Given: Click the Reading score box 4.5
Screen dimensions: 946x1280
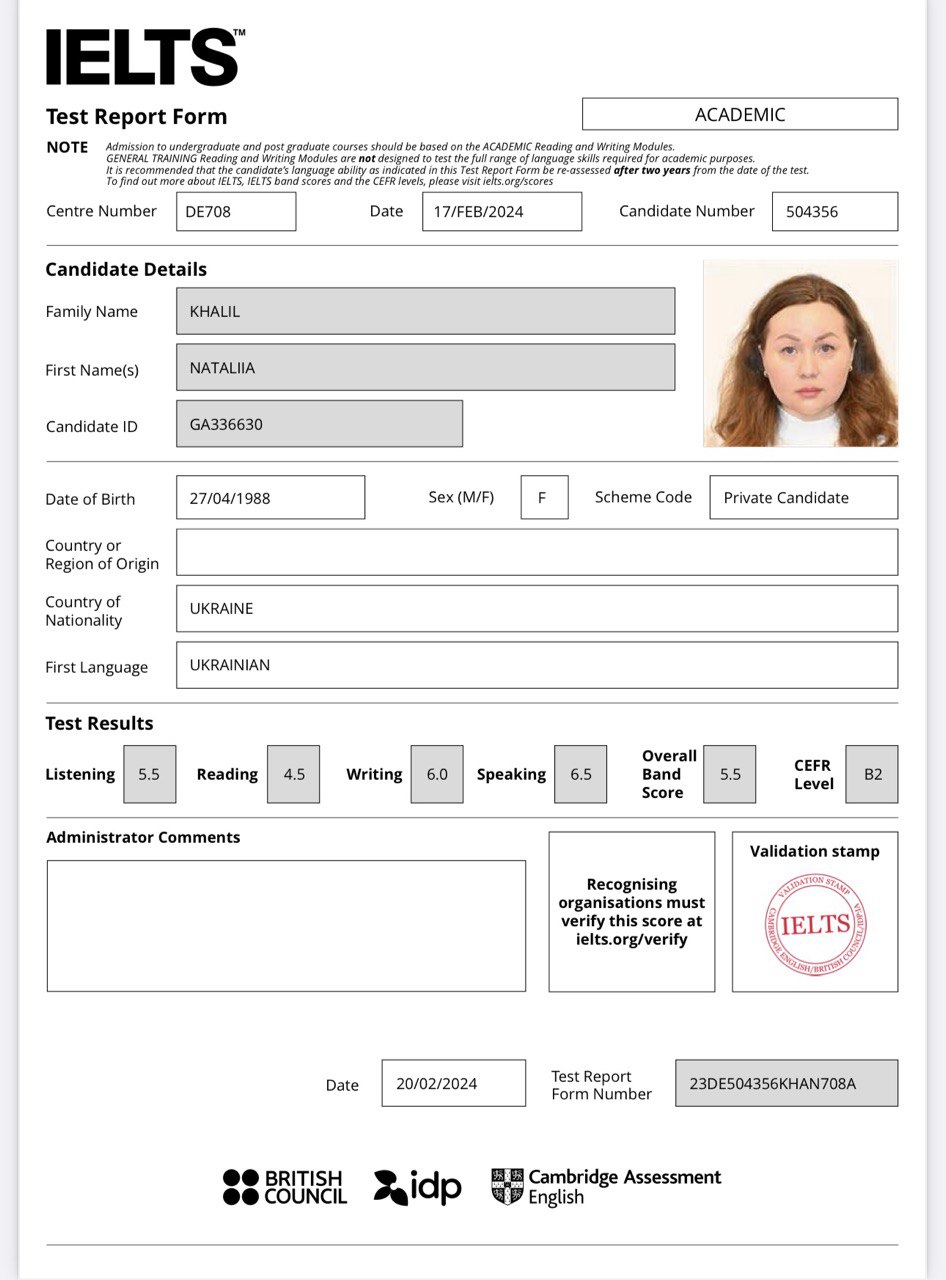Looking at the screenshot, I should (294, 774).
